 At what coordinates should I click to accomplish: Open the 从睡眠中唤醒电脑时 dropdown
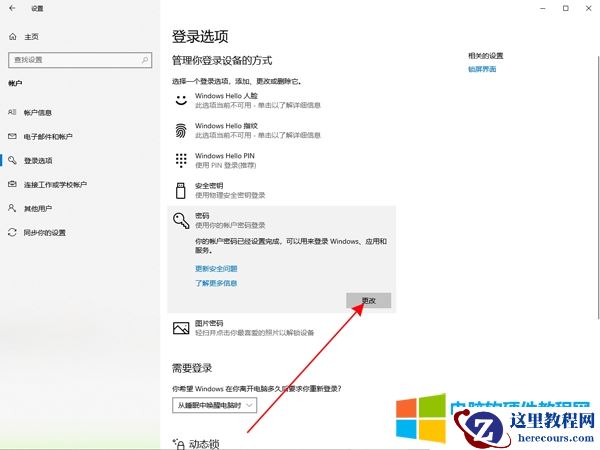point(214,405)
